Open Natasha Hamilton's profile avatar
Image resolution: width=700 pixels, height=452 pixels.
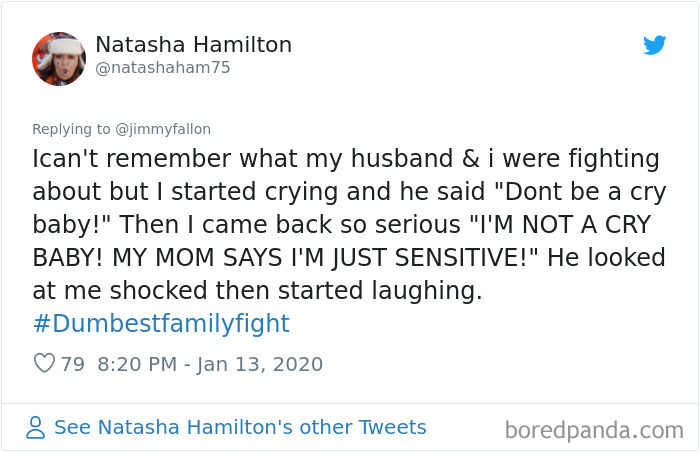click(x=58, y=58)
